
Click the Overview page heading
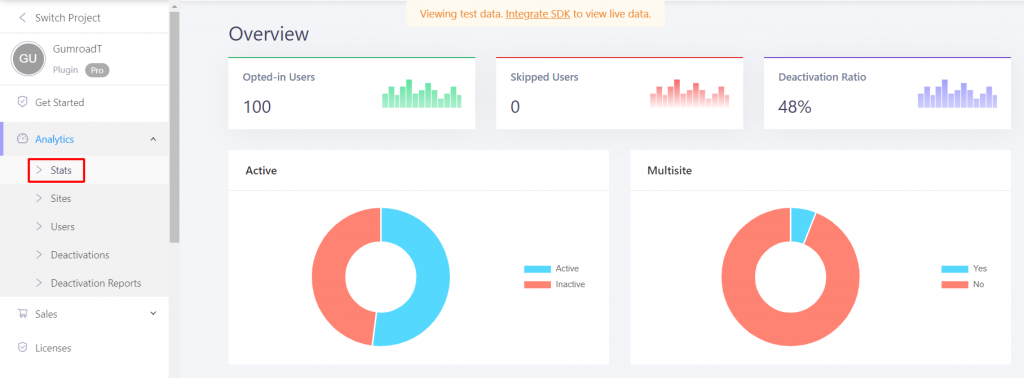(268, 34)
